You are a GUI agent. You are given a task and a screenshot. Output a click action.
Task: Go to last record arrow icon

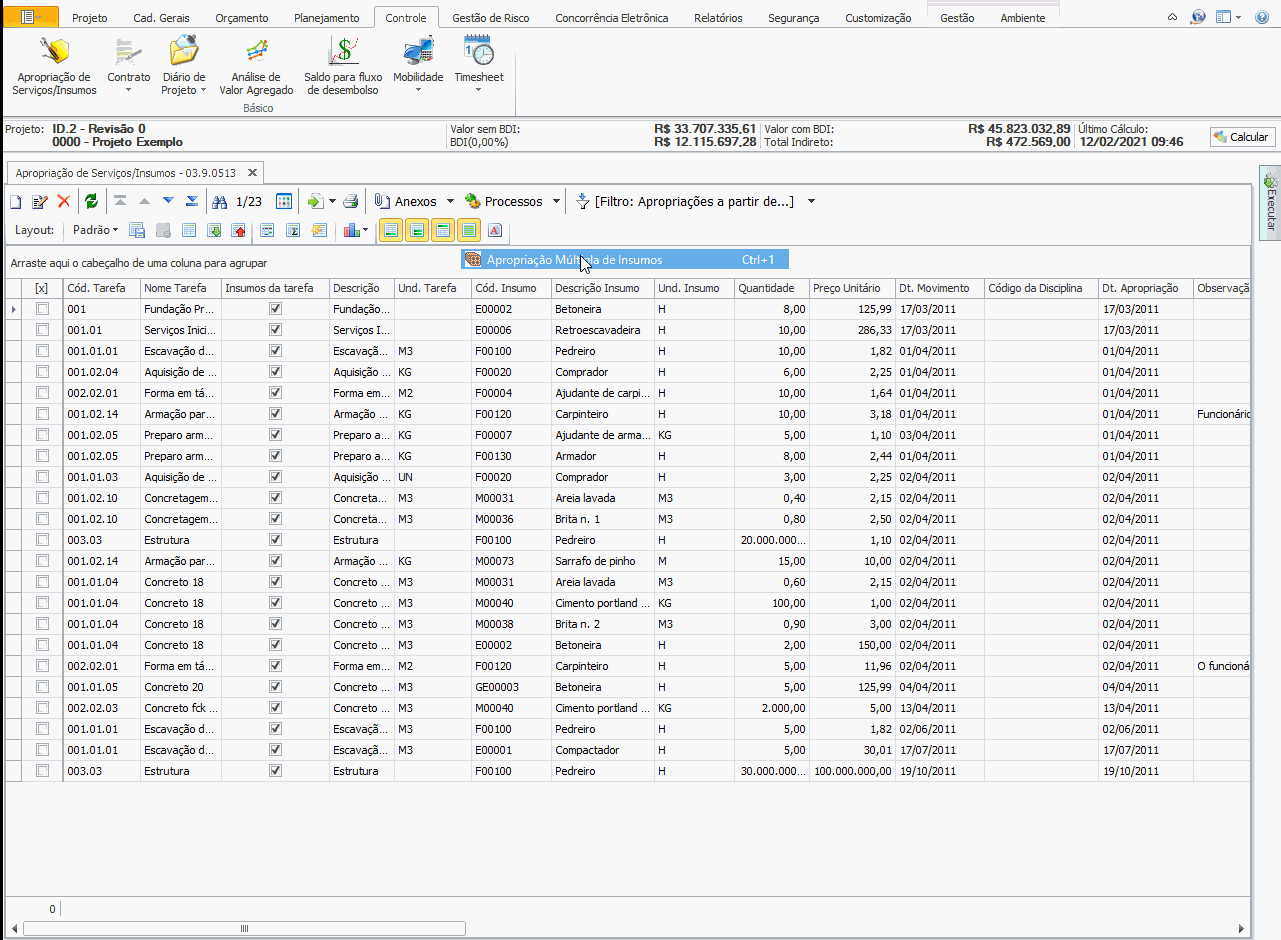pyautogui.click(x=192, y=202)
